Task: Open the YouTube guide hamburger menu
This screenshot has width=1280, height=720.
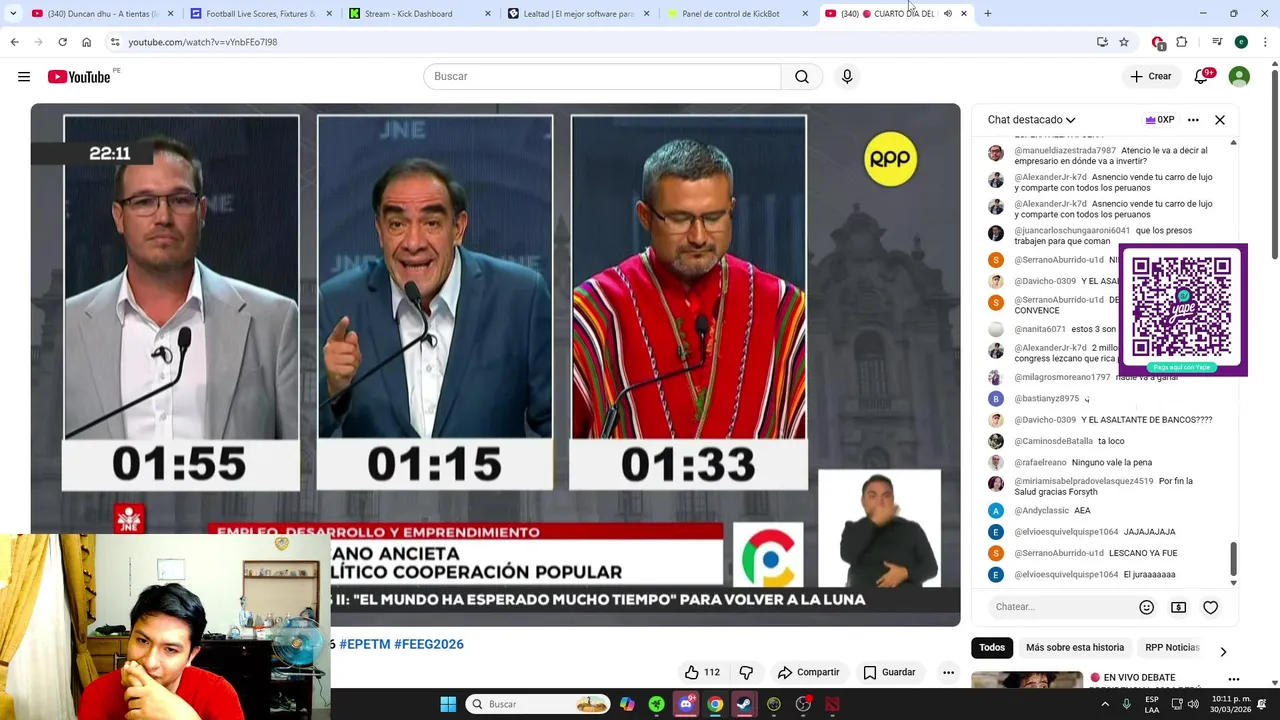Action: pos(24,77)
